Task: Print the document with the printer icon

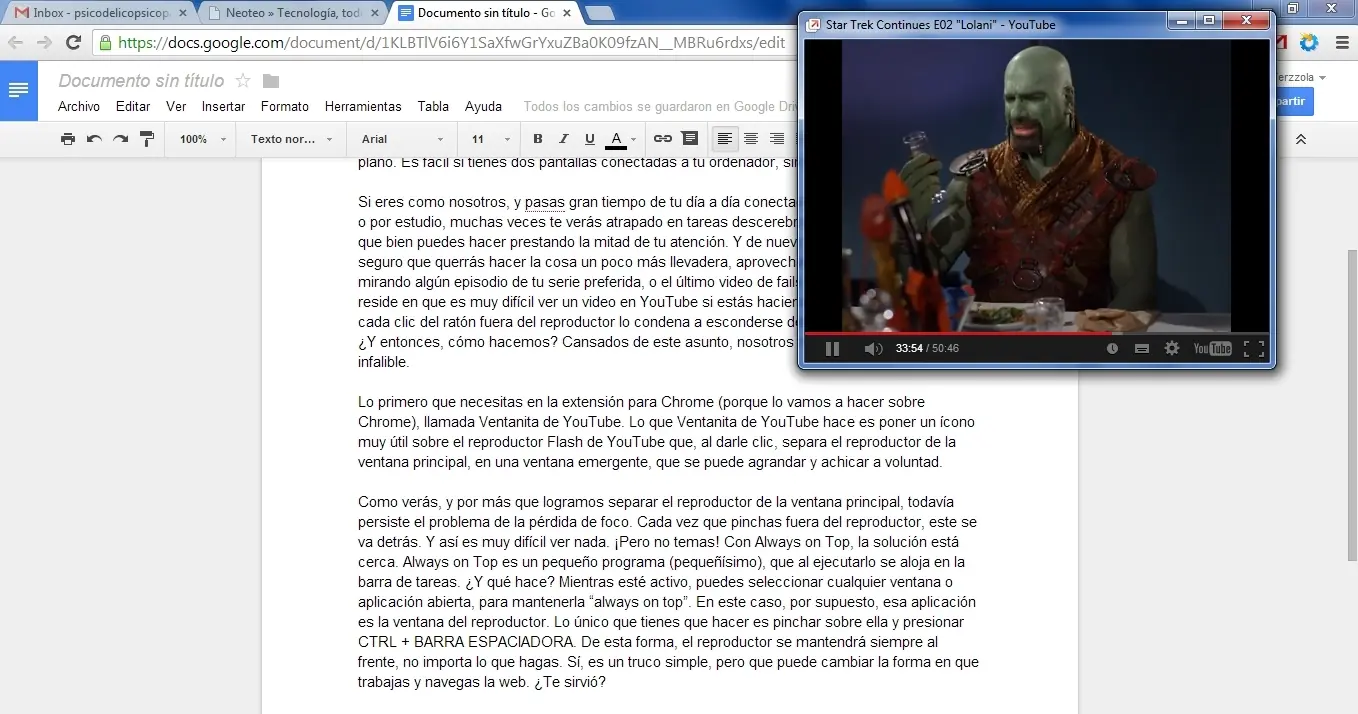Action: [x=68, y=139]
